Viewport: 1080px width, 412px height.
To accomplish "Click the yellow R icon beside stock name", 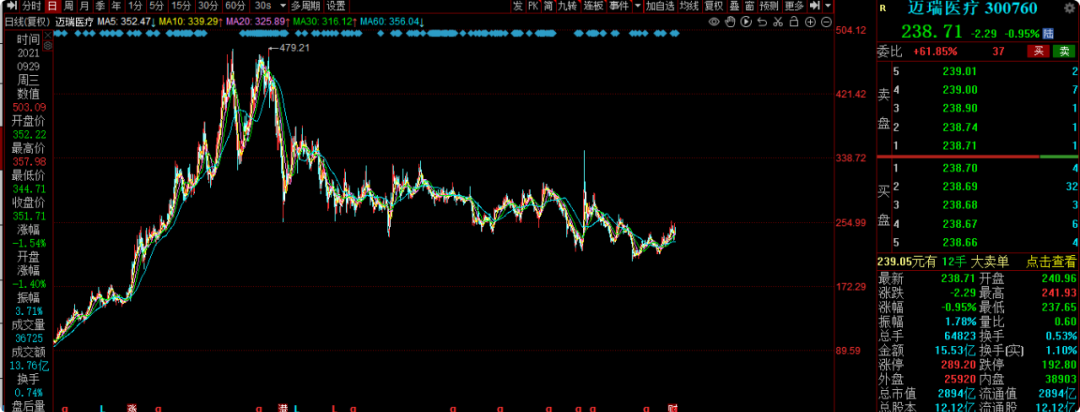I will [x=883, y=8].
